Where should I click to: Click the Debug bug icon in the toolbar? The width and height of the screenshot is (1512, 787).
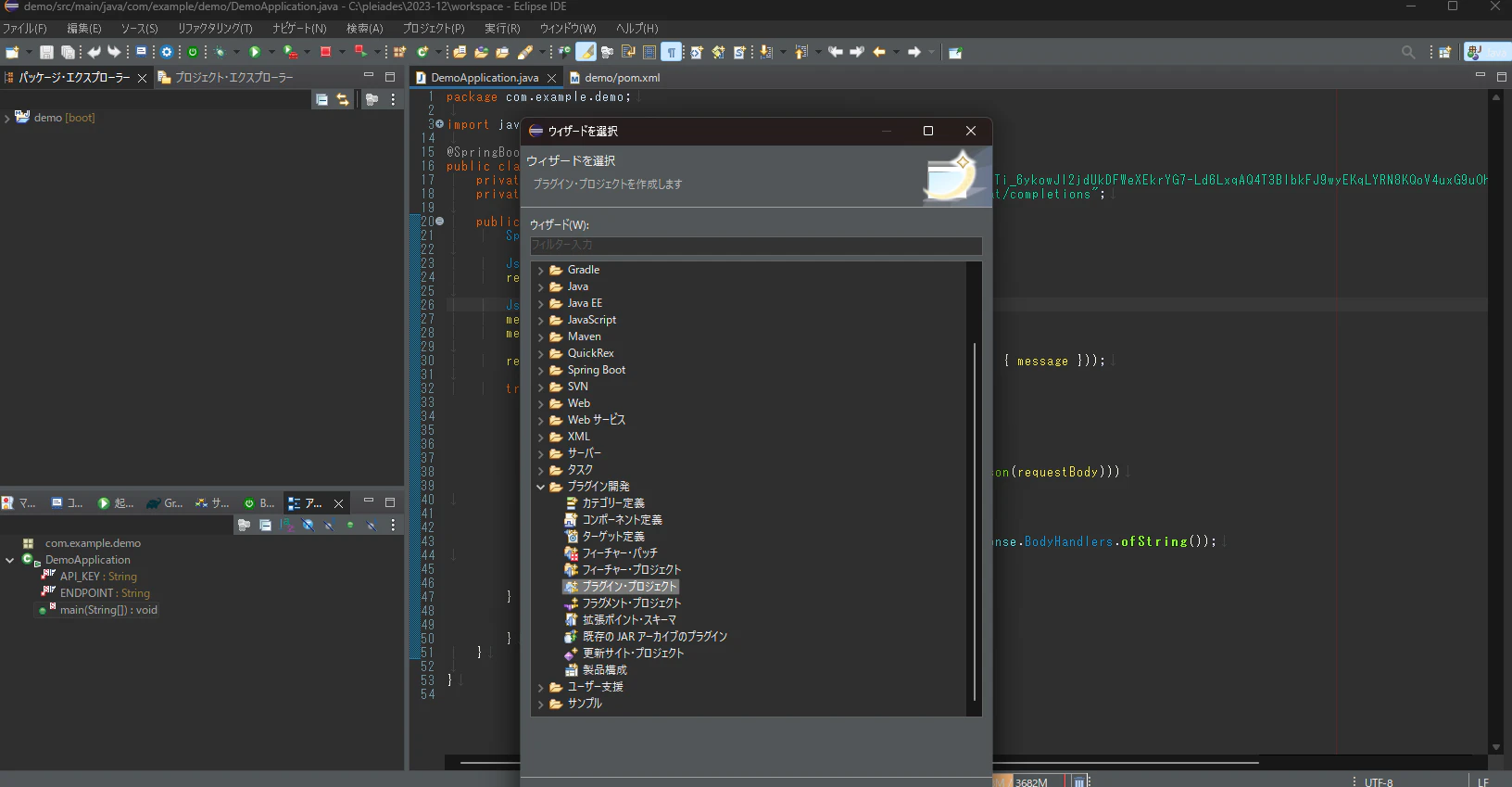point(220,52)
